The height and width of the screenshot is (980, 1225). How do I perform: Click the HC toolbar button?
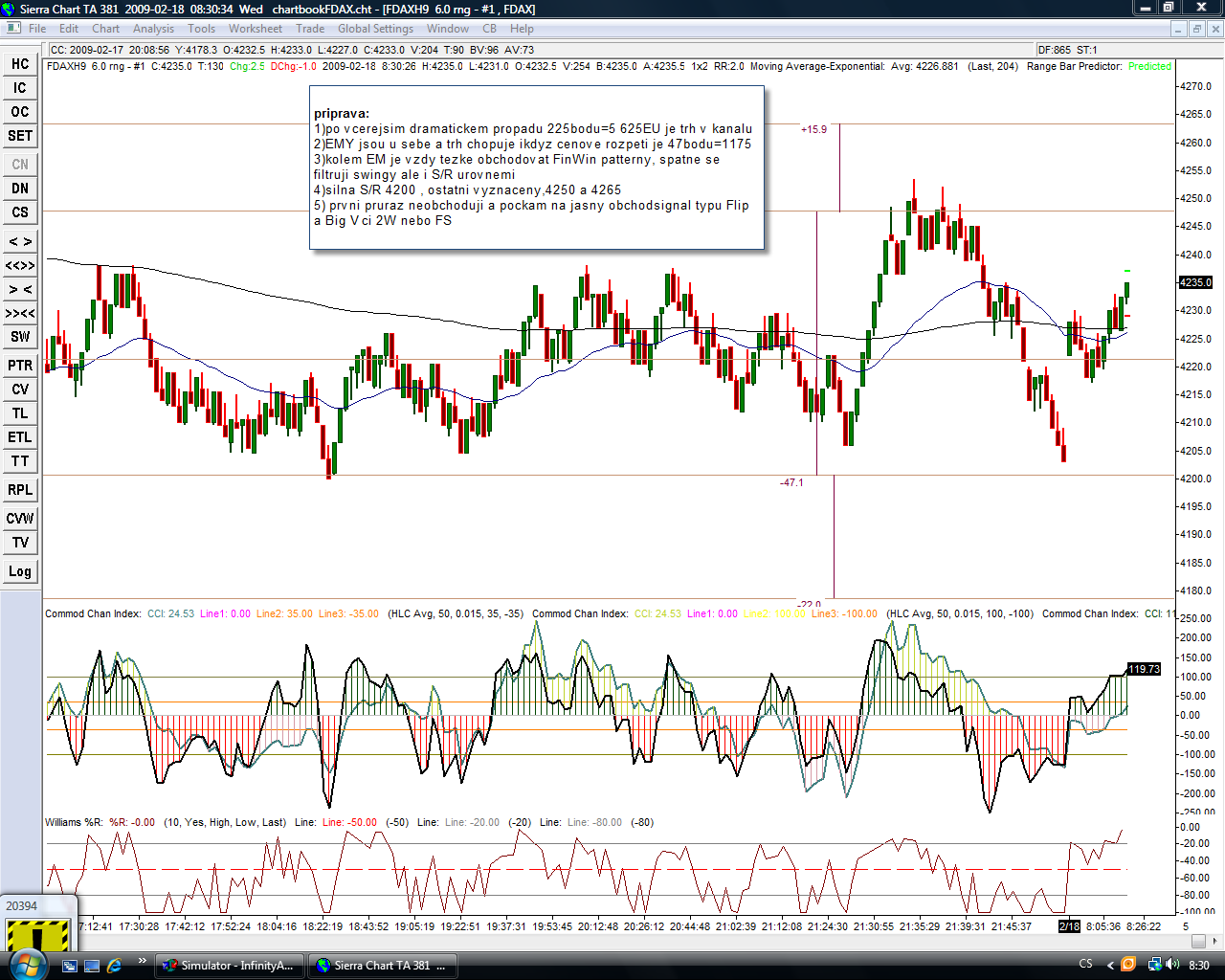pos(20,64)
